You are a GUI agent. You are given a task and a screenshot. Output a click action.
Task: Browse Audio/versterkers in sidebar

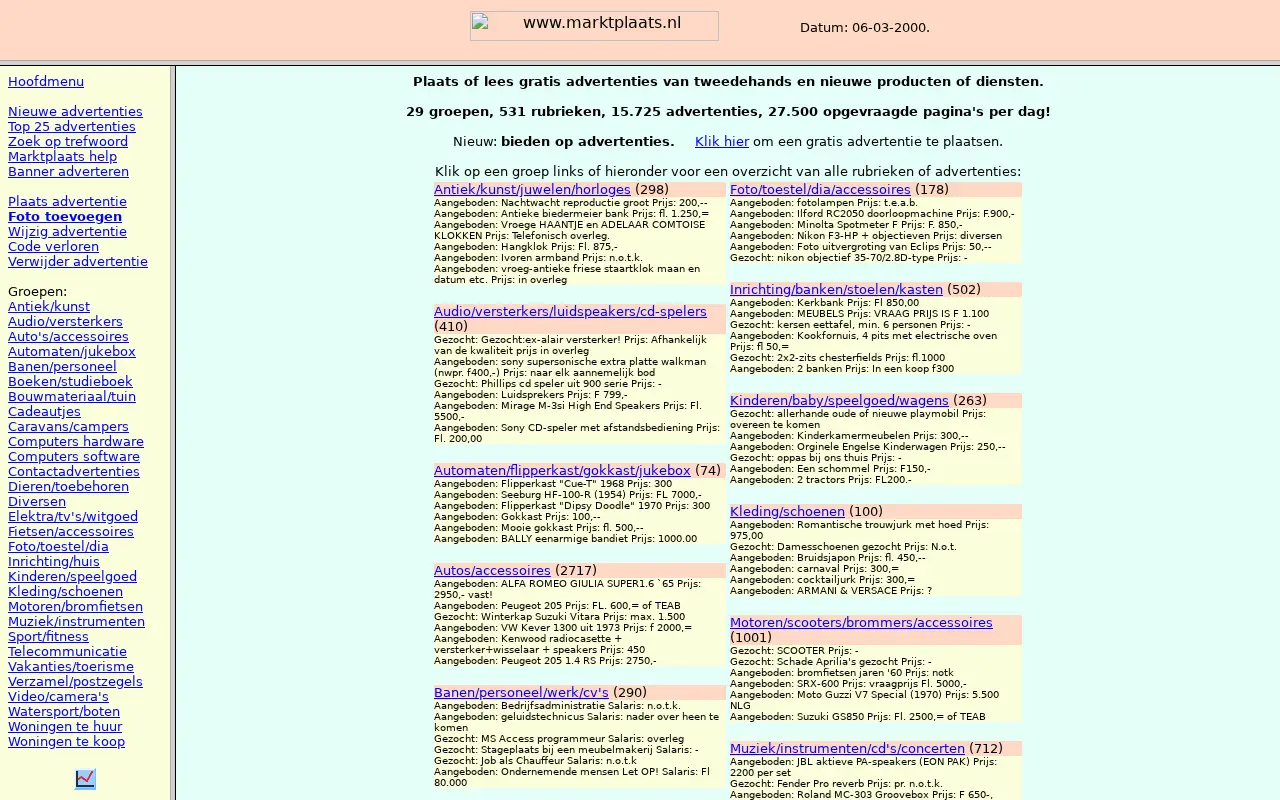pyautogui.click(x=65, y=321)
